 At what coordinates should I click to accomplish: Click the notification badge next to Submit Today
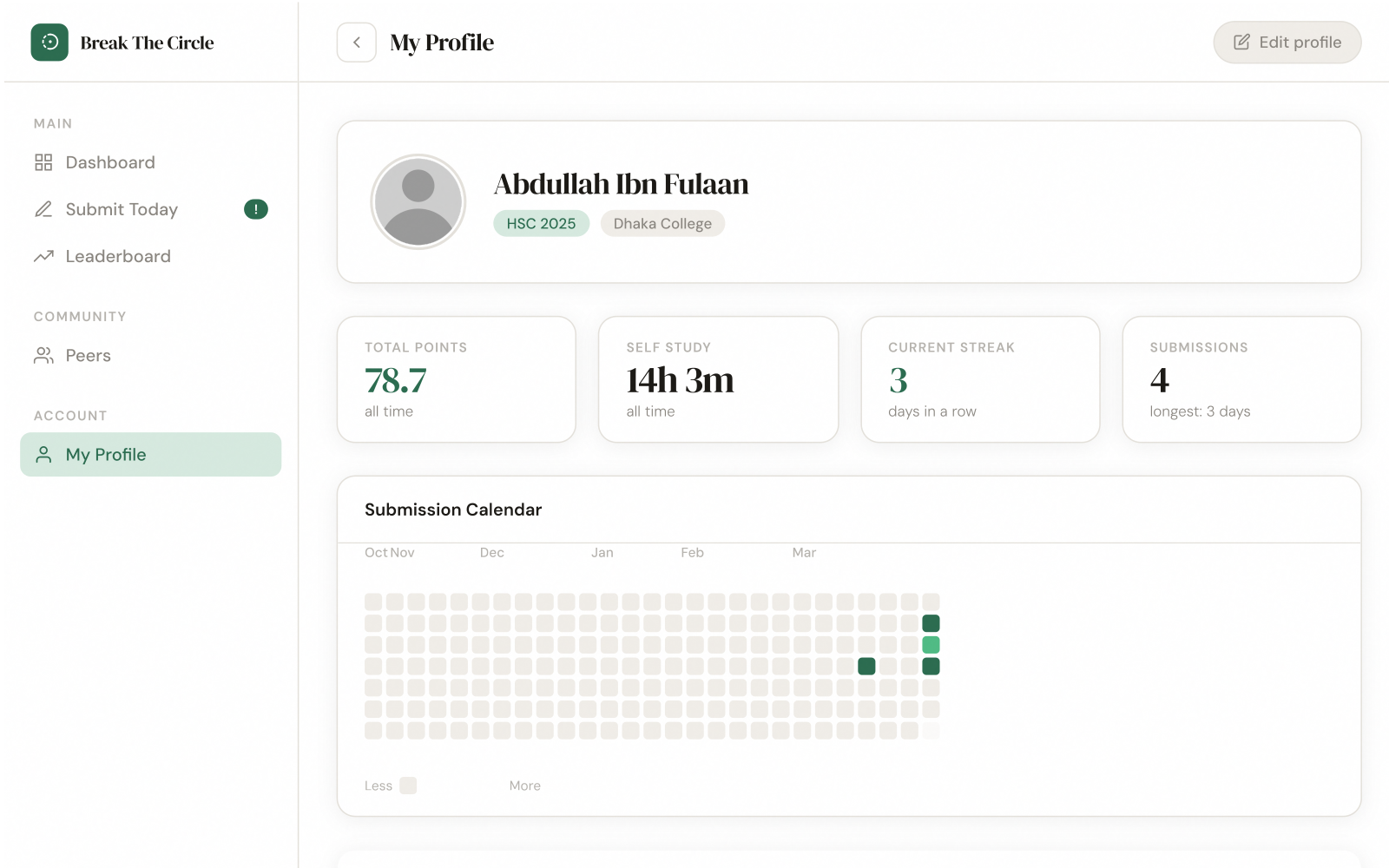[255, 209]
